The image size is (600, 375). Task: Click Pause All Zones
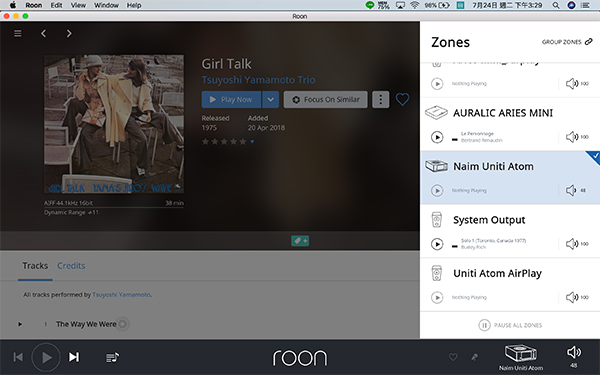[510, 325]
